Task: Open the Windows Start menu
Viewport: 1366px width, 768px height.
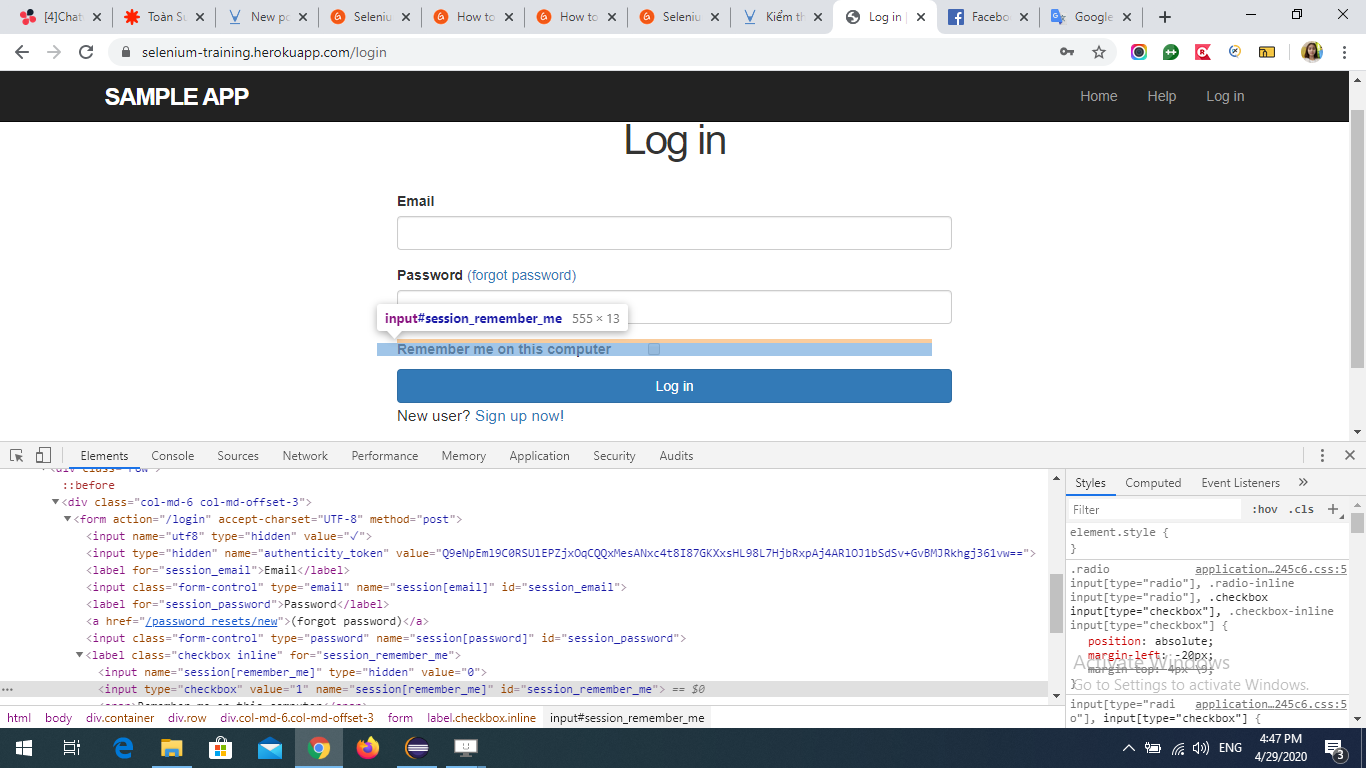Action: point(23,748)
